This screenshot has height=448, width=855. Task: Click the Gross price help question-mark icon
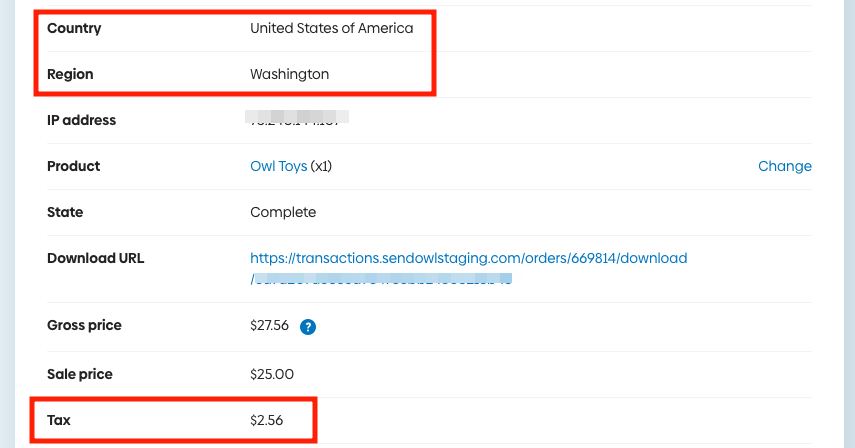point(308,326)
